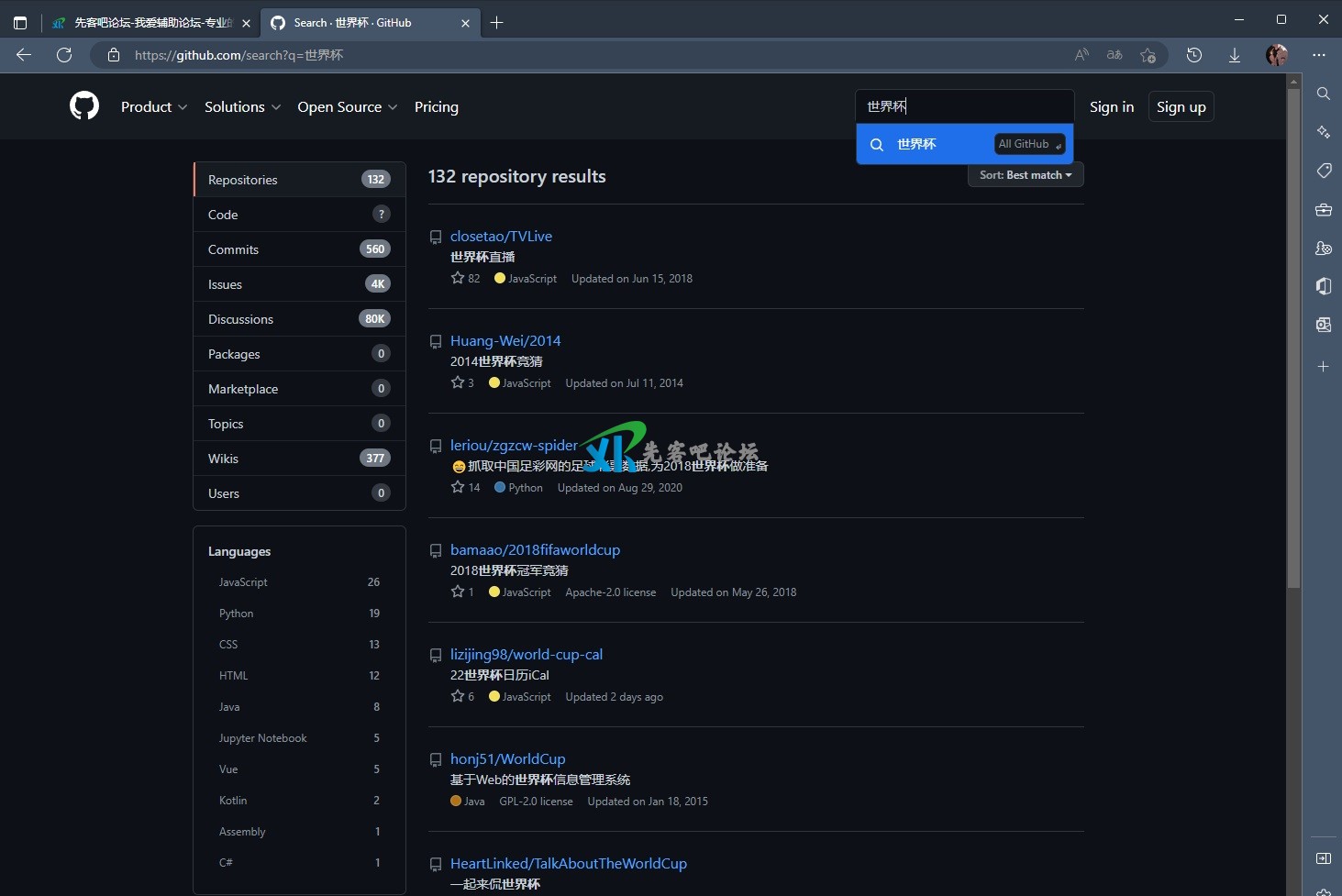Add page to favorites star icon

pos(1148,55)
